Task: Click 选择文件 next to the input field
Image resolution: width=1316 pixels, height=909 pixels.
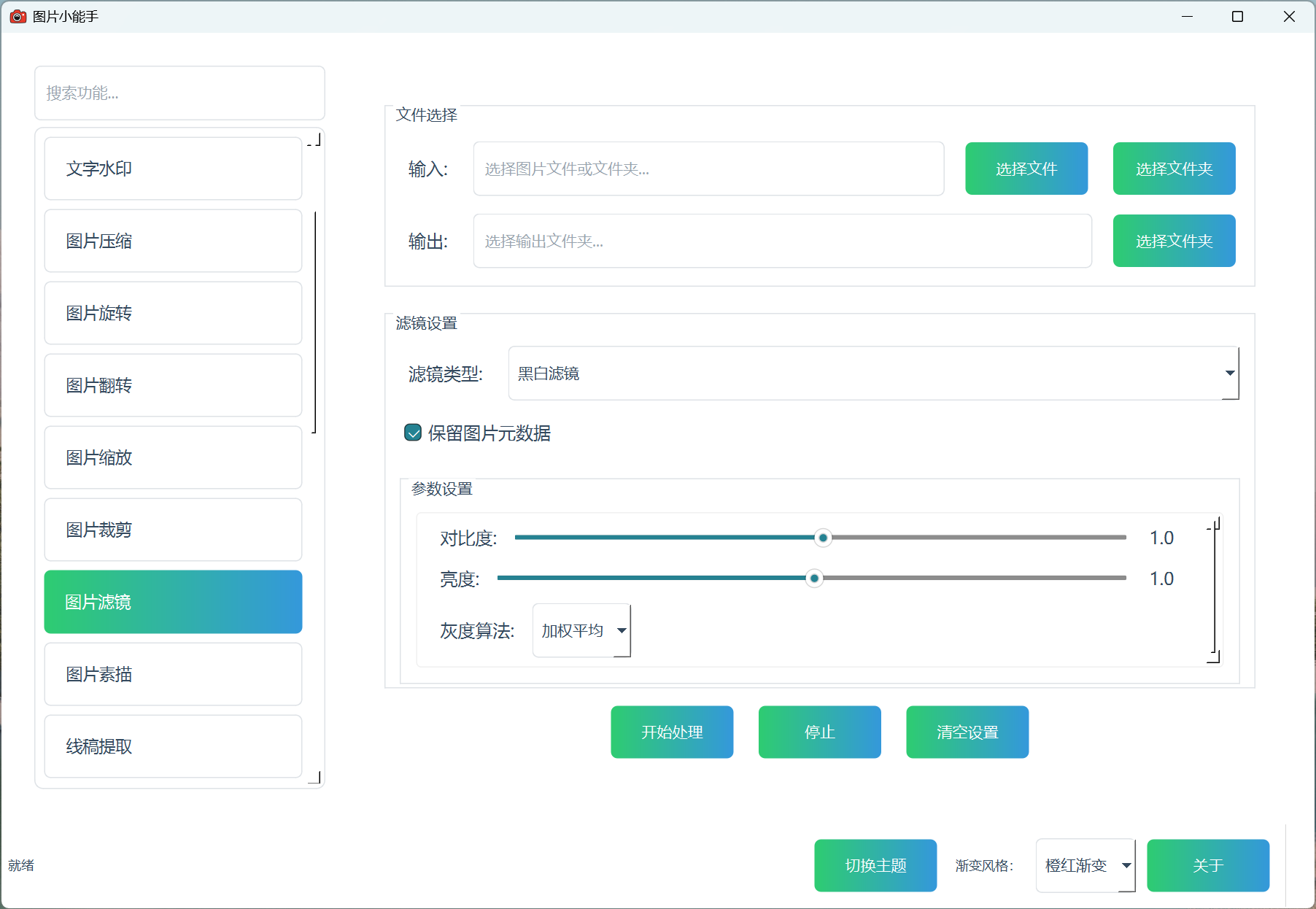Action: click(x=1026, y=169)
